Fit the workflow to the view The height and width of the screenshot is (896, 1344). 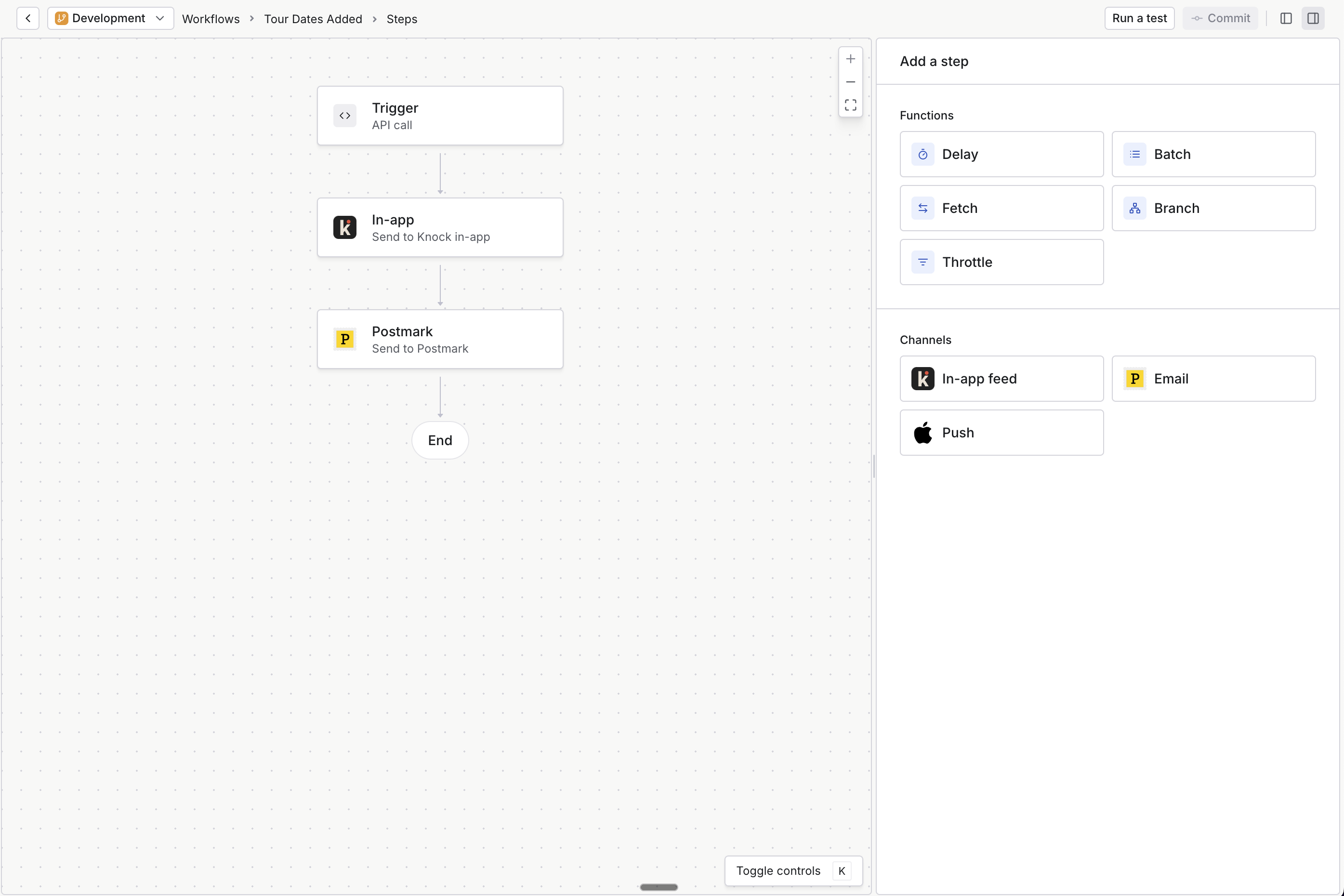pos(850,105)
